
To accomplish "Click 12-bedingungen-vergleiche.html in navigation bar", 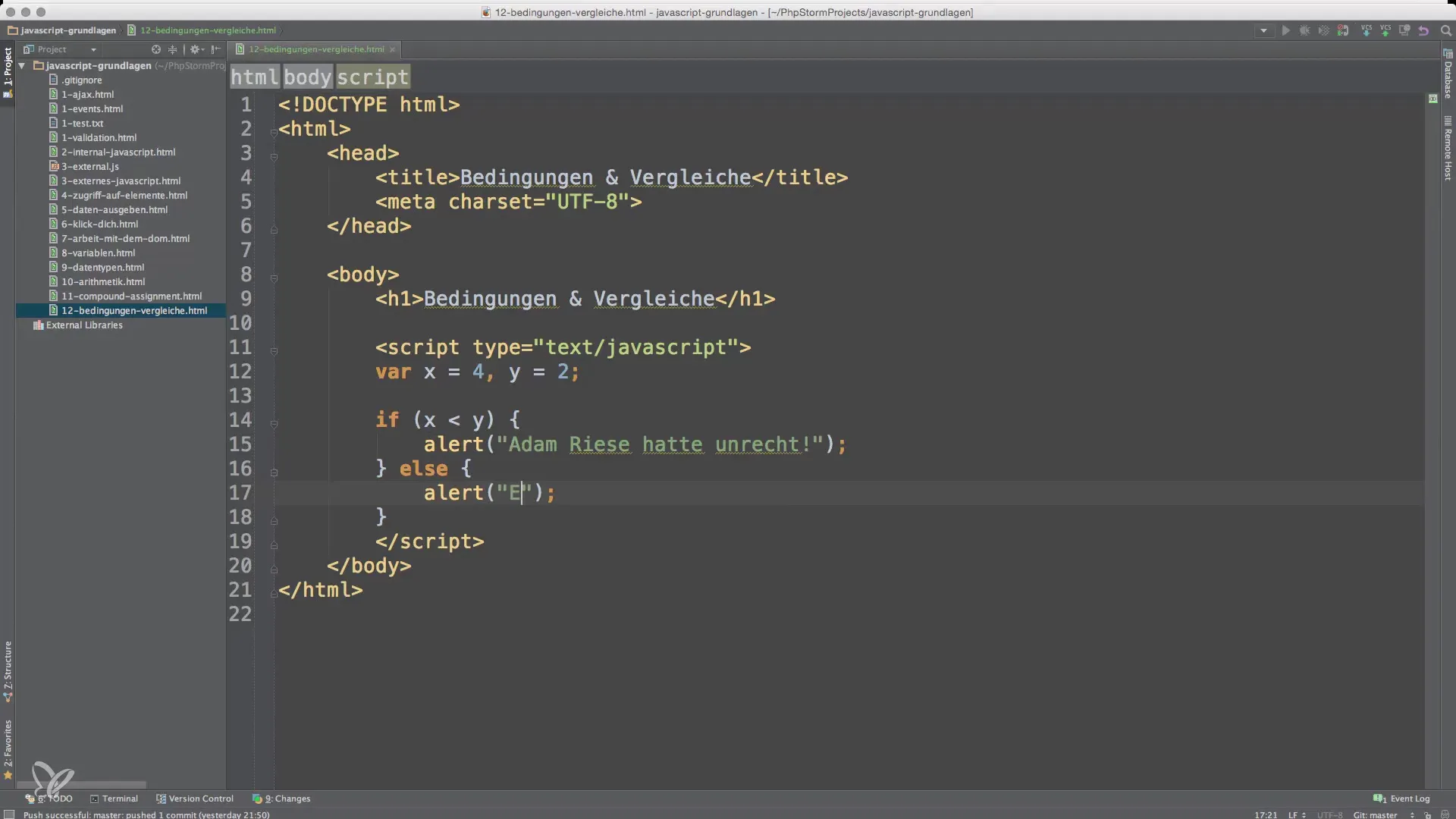I will coord(202,31).
